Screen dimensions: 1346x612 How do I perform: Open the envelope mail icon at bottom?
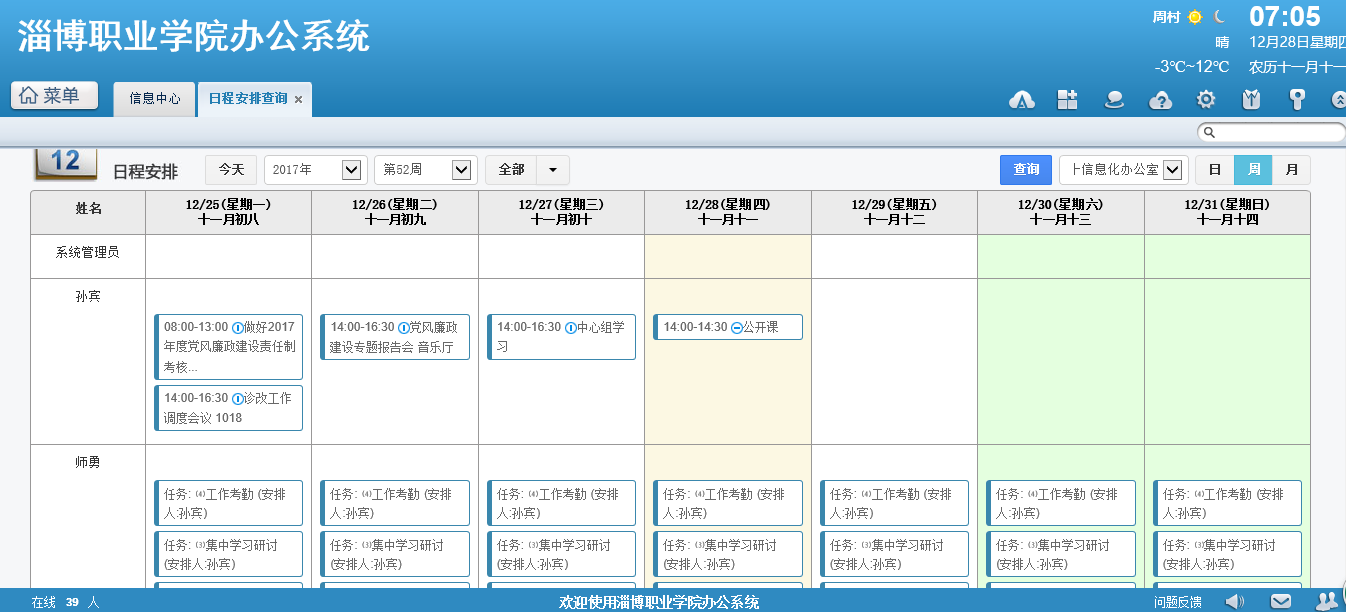(x=1281, y=601)
